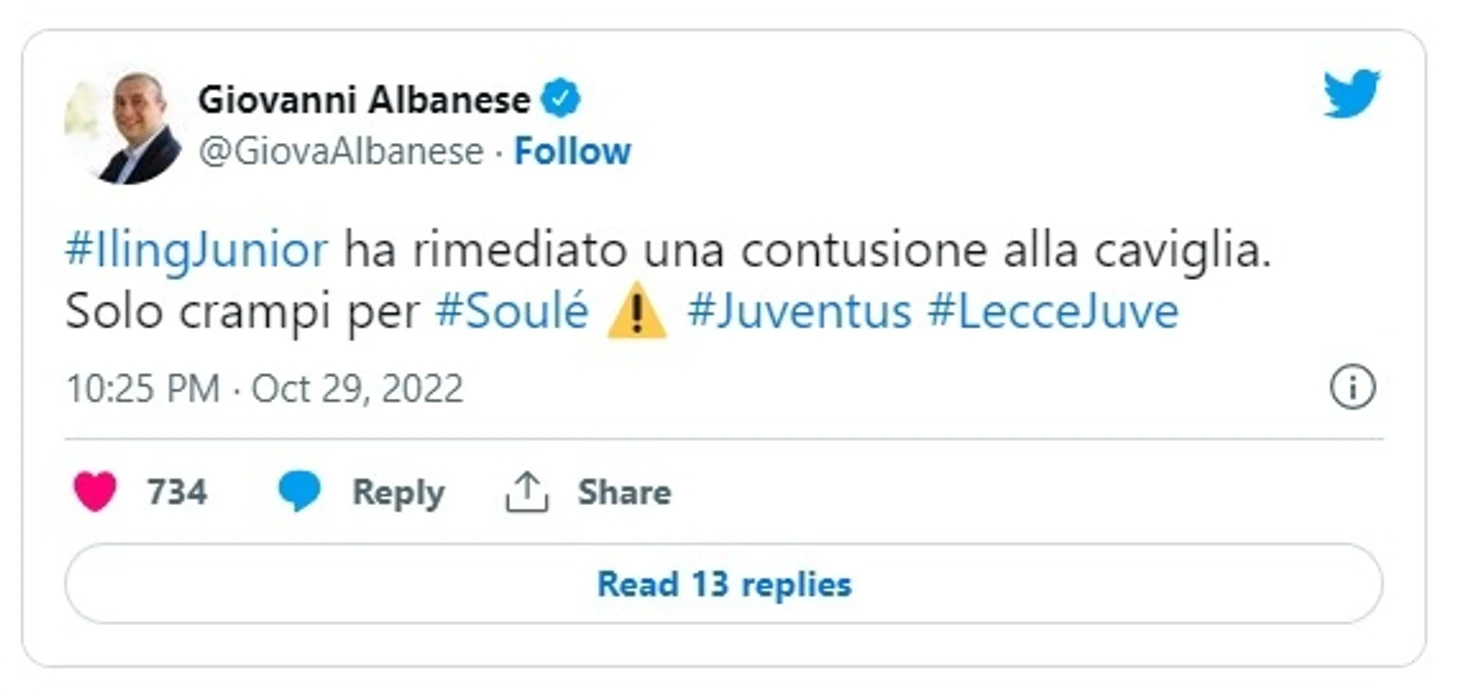Open Giovanni Albanese's profile photo

(x=123, y=127)
